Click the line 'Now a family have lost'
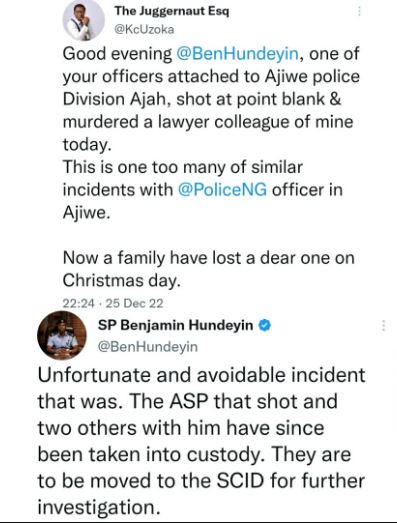 pyautogui.click(x=209, y=258)
